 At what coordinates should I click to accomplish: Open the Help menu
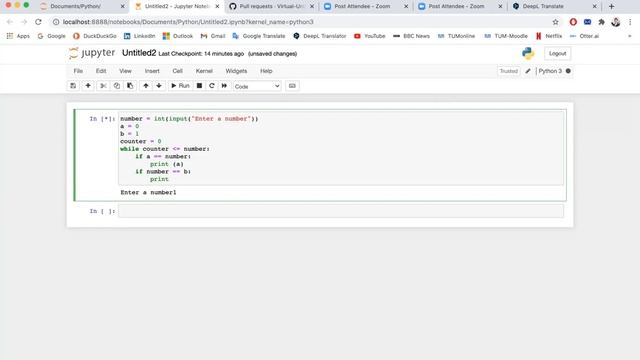[266, 71]
